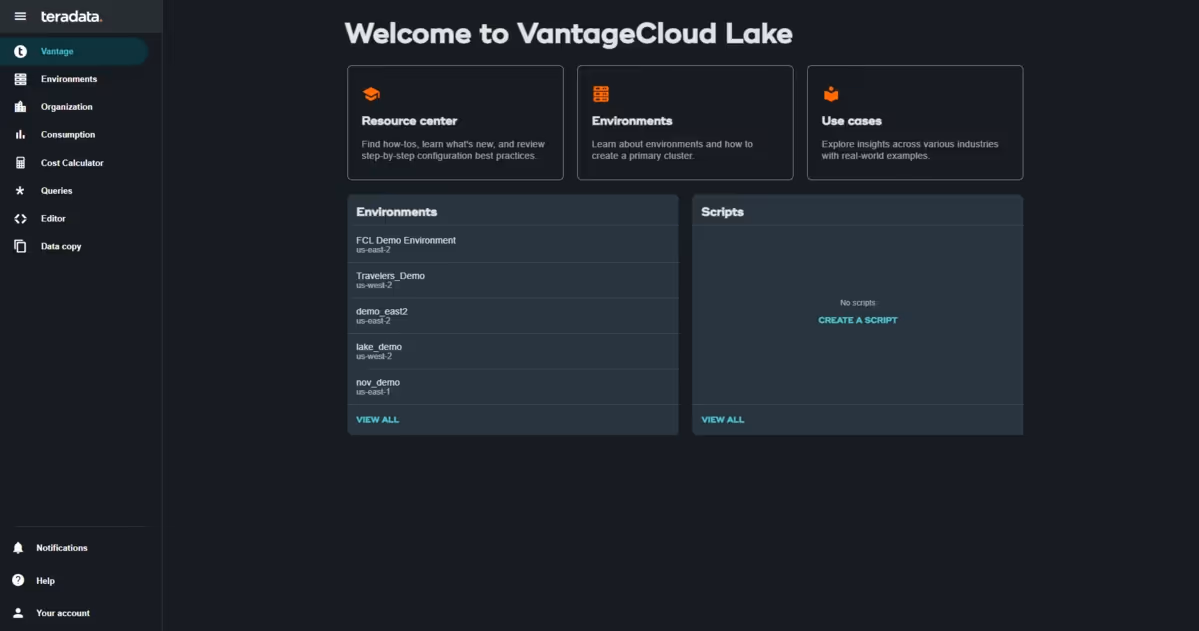The image size is (1199, 631).
Task: Click the Consumption bar chart icon
Action: 21,135
